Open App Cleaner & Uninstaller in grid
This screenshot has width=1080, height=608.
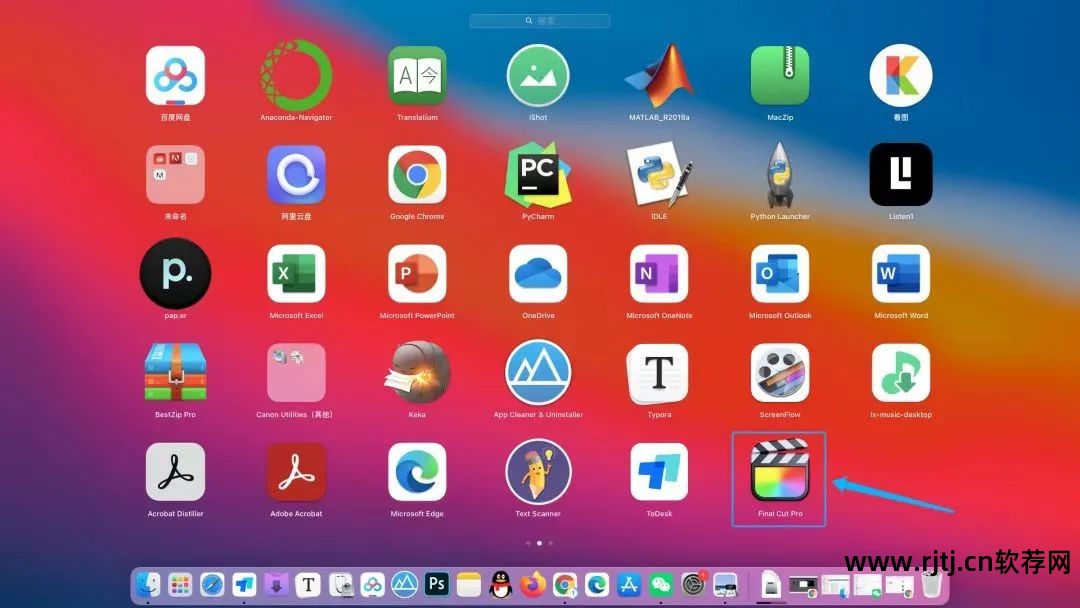click(x=538, y=373)
